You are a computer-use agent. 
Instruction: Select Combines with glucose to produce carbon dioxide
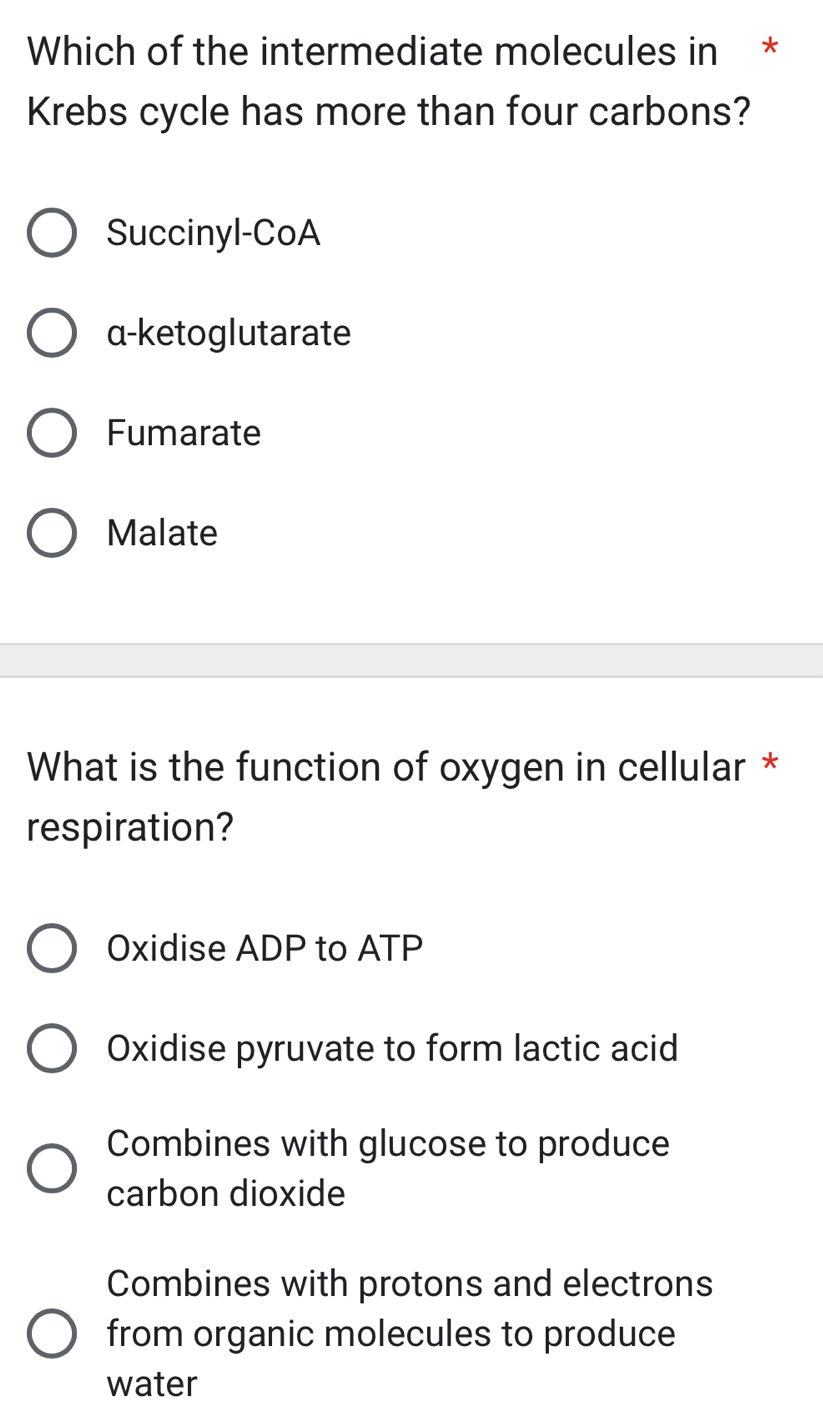[52, 1168]
